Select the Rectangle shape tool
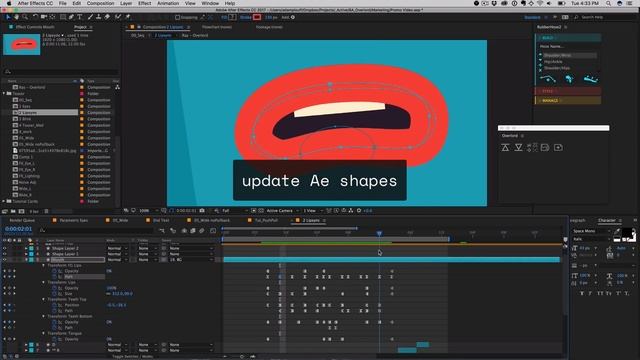 pos(62,17)
